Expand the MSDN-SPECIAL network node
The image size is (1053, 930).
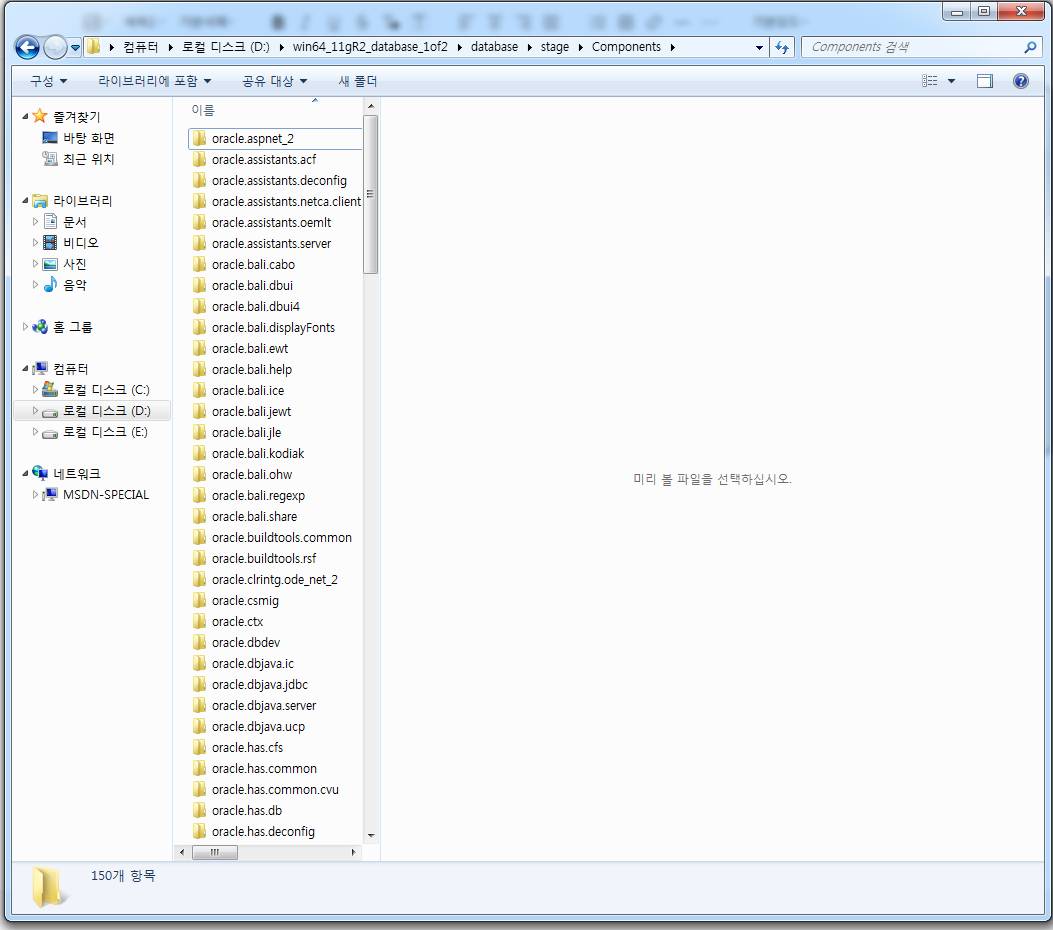click(35, 494)
